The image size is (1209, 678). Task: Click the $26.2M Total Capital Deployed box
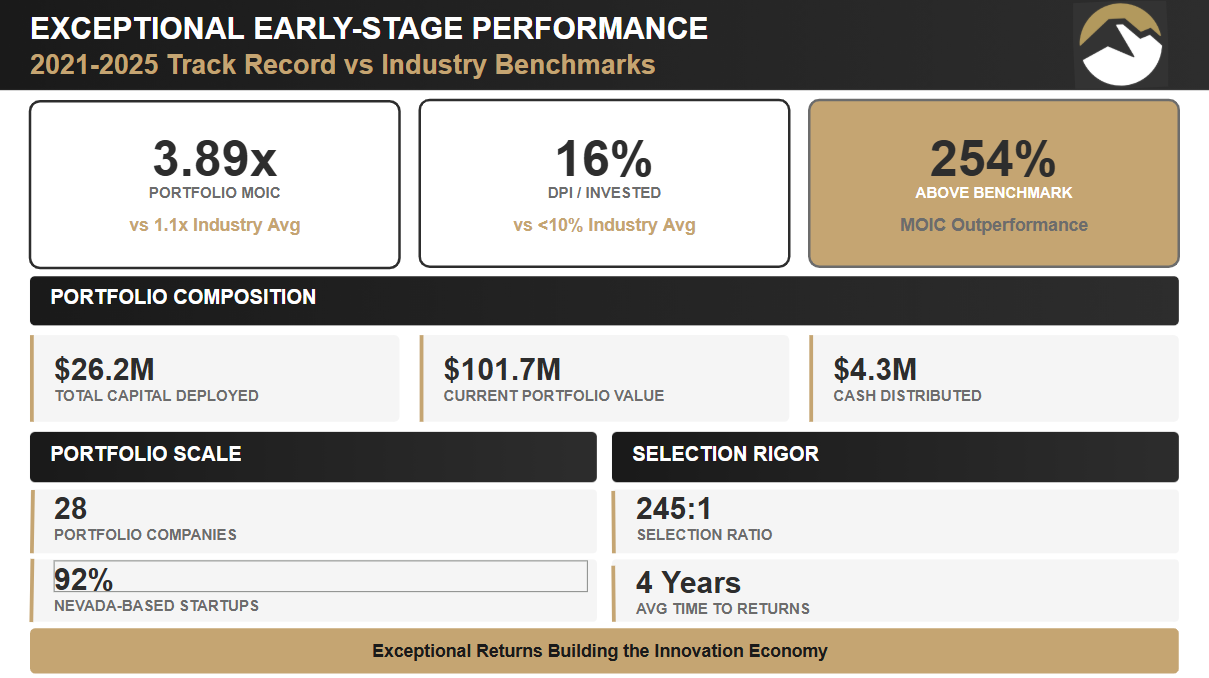pyautogui.click(x=215, y=379)
